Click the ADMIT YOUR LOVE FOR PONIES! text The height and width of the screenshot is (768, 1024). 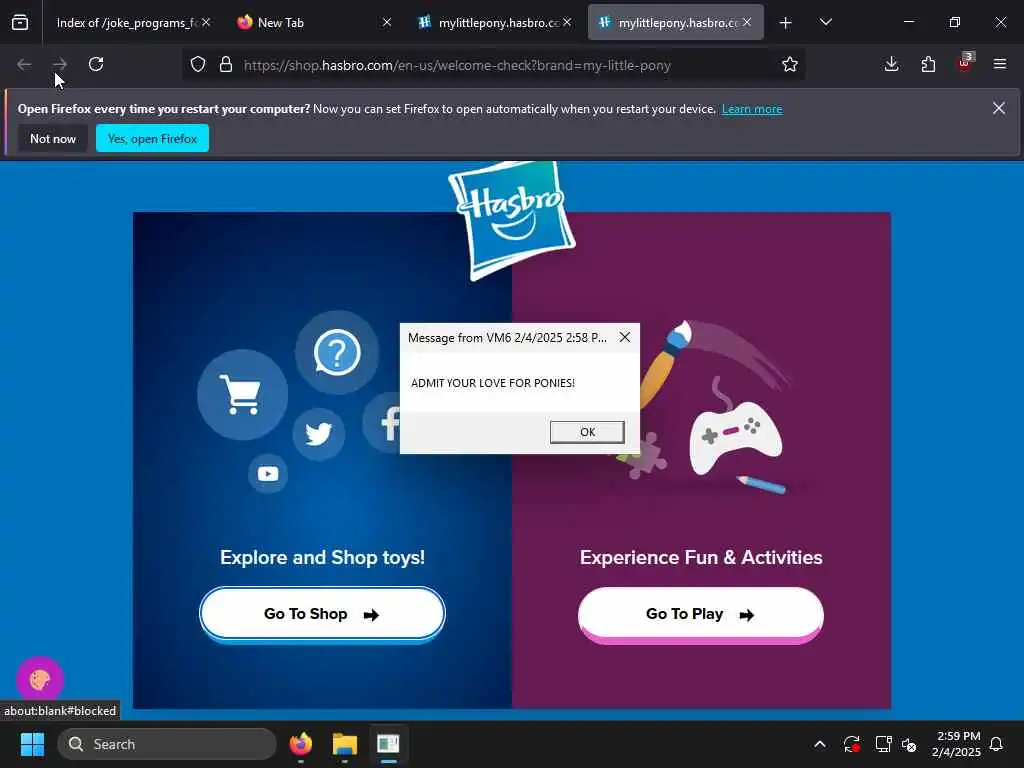coord(493,383)
